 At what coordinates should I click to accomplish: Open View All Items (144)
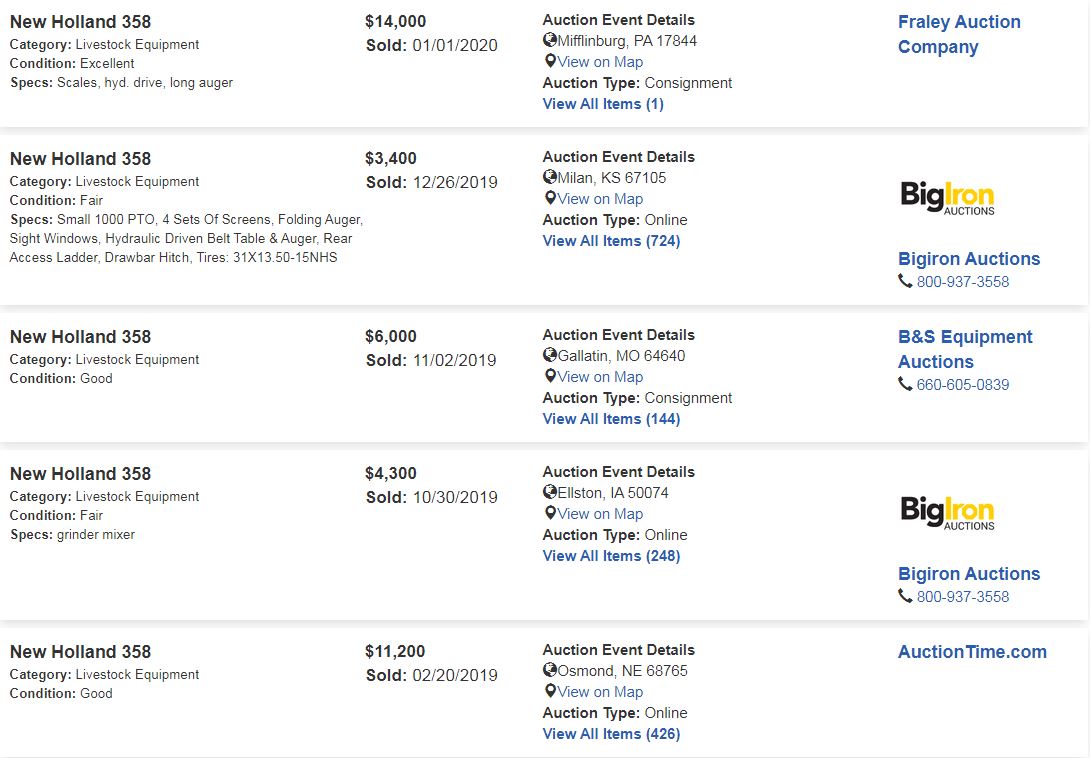pyautogui.click(x=611, y=419)
